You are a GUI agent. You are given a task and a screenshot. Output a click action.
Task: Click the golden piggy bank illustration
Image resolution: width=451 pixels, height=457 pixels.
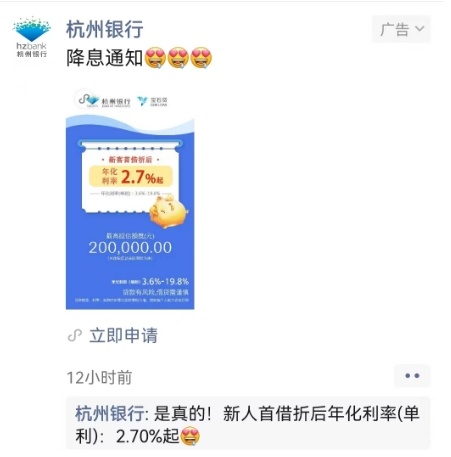(168, 212)
